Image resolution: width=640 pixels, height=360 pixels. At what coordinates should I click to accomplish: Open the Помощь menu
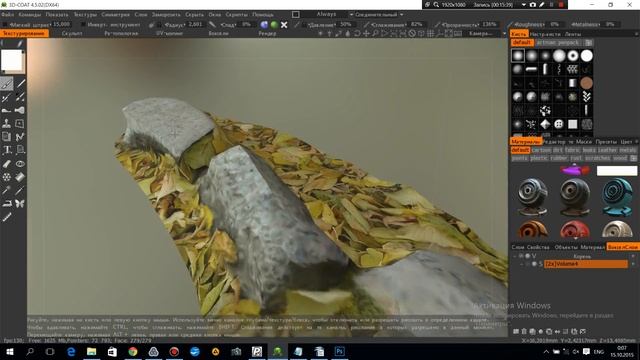[x=262, y=14]
